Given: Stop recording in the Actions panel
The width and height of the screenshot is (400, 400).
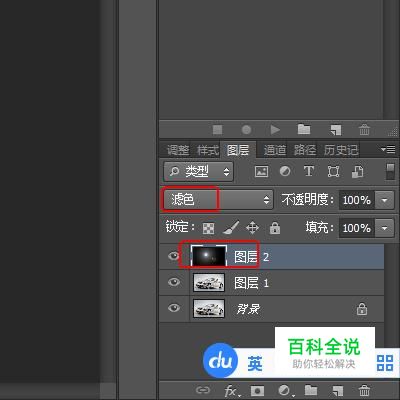Looking at the screenshot, I should click(x=218, y=130).
